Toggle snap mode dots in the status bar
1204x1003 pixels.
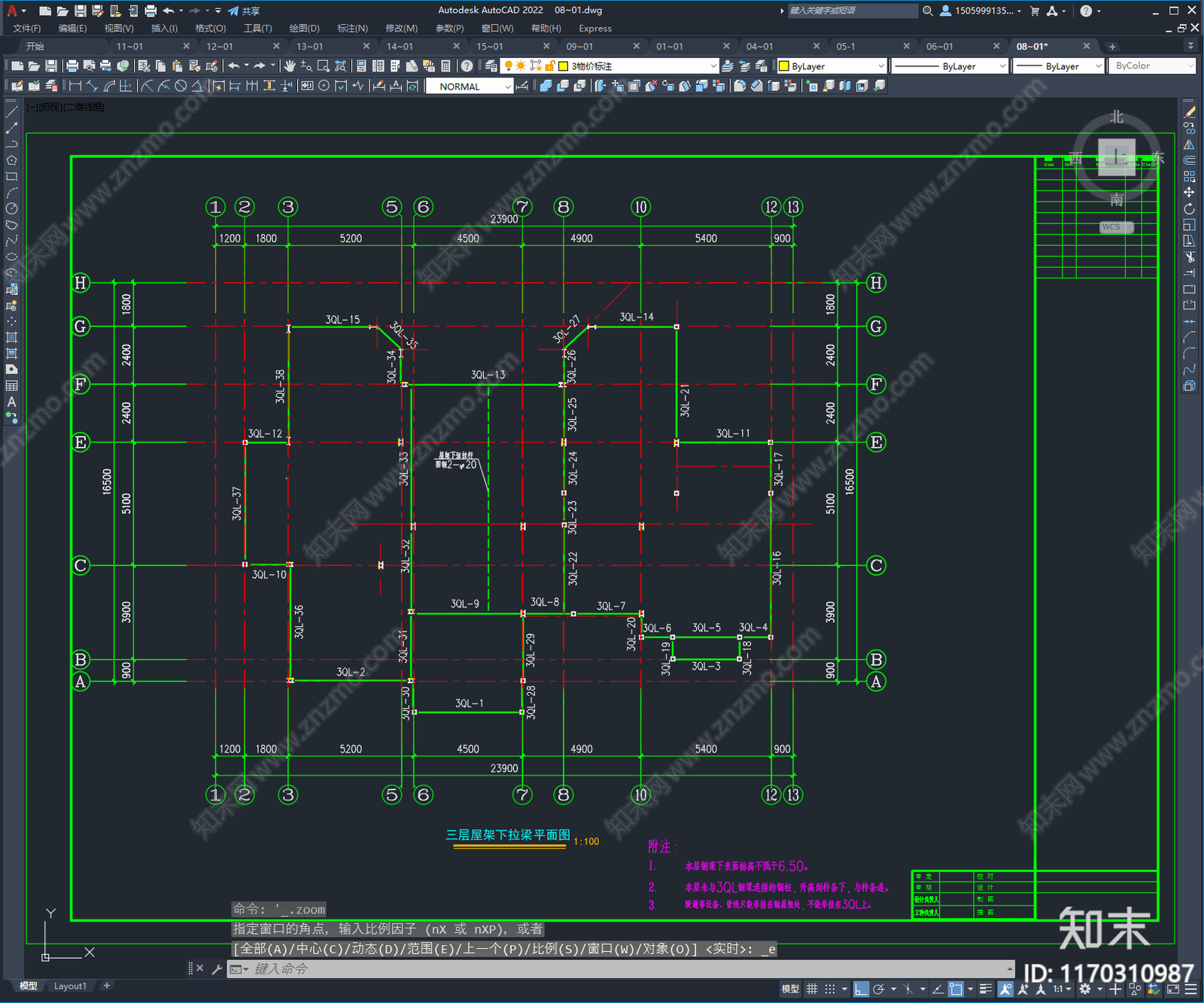click(830, 989)
